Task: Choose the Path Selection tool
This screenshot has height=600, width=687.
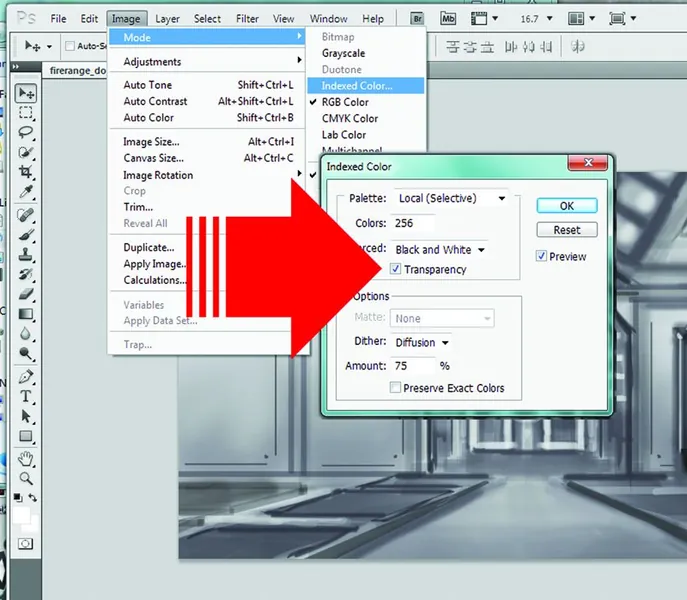Action: 26,416
